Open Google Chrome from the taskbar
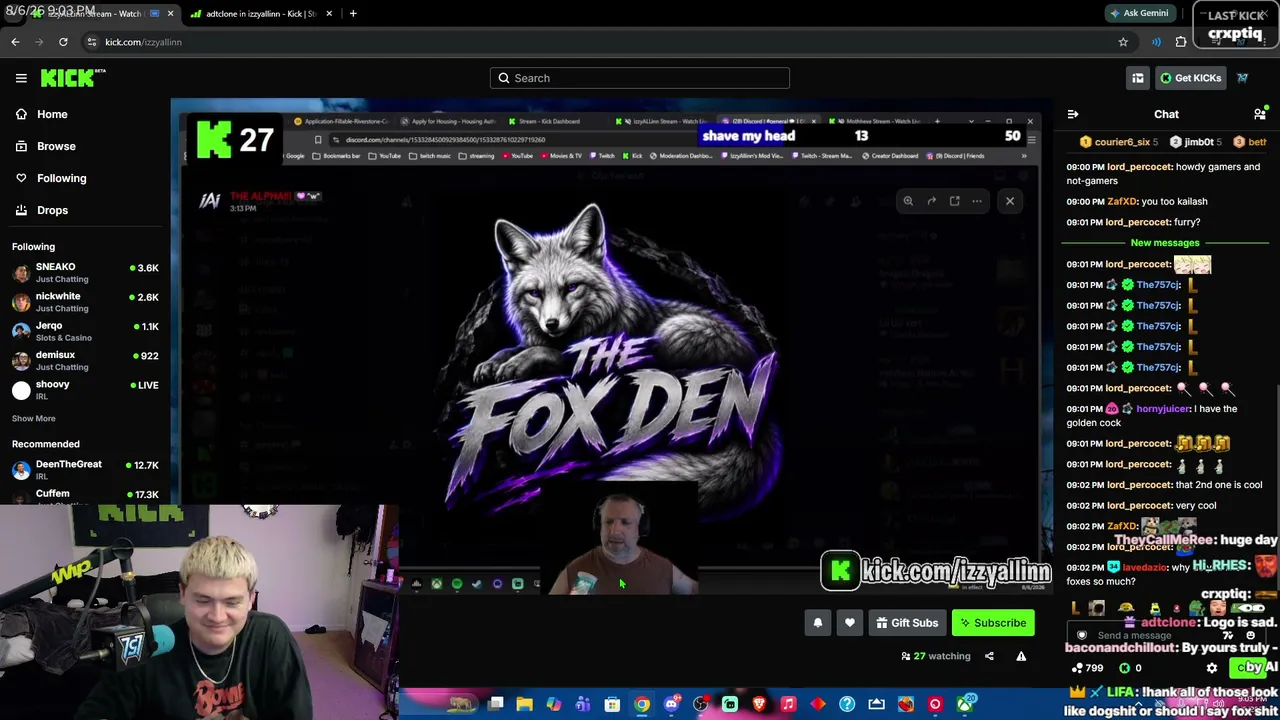This screenshot has width=1280, height=720. click(642, 704)
